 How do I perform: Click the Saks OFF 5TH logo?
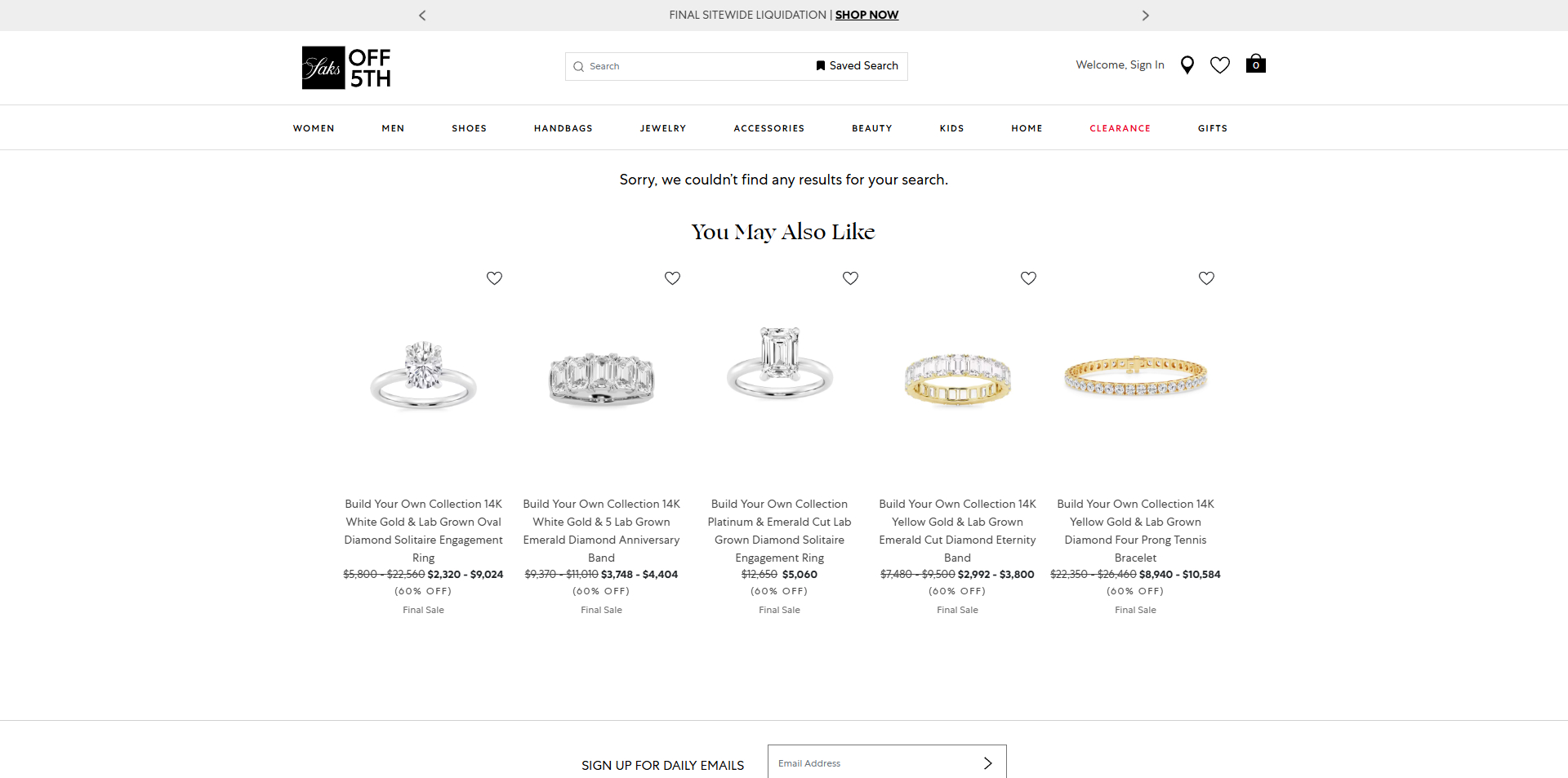(345, 67)
